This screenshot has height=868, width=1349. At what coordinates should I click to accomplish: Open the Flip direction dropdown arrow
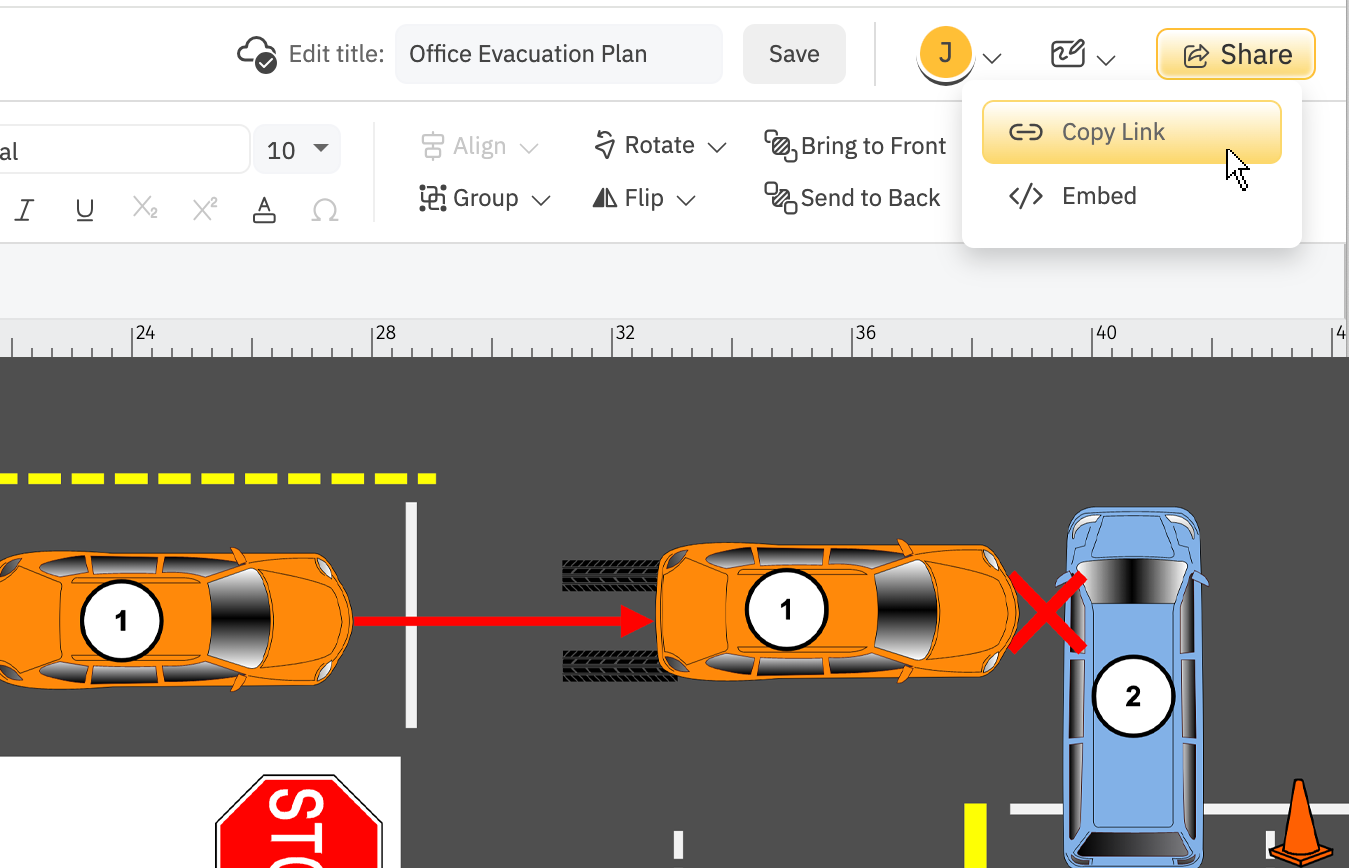click(688, 198)
